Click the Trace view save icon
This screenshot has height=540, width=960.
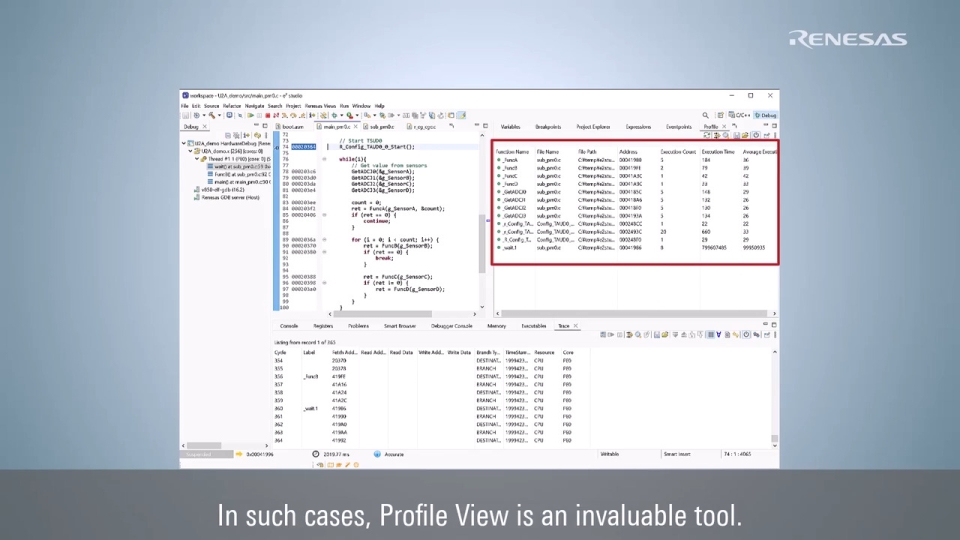pyautogui.click(x=657, y=335)
